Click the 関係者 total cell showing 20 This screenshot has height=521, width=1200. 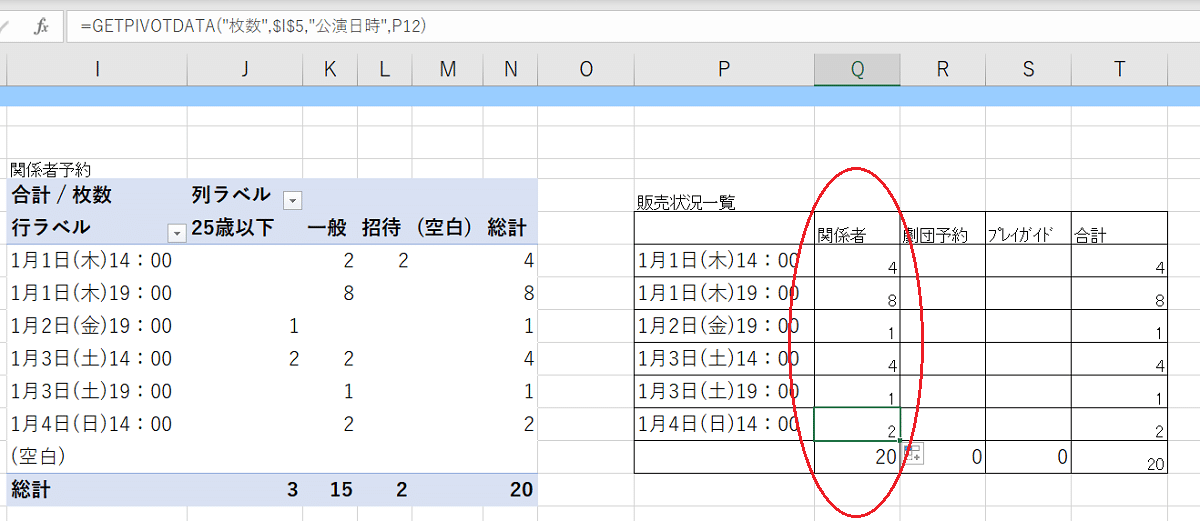pyautogui.click(x=857, y=457)
